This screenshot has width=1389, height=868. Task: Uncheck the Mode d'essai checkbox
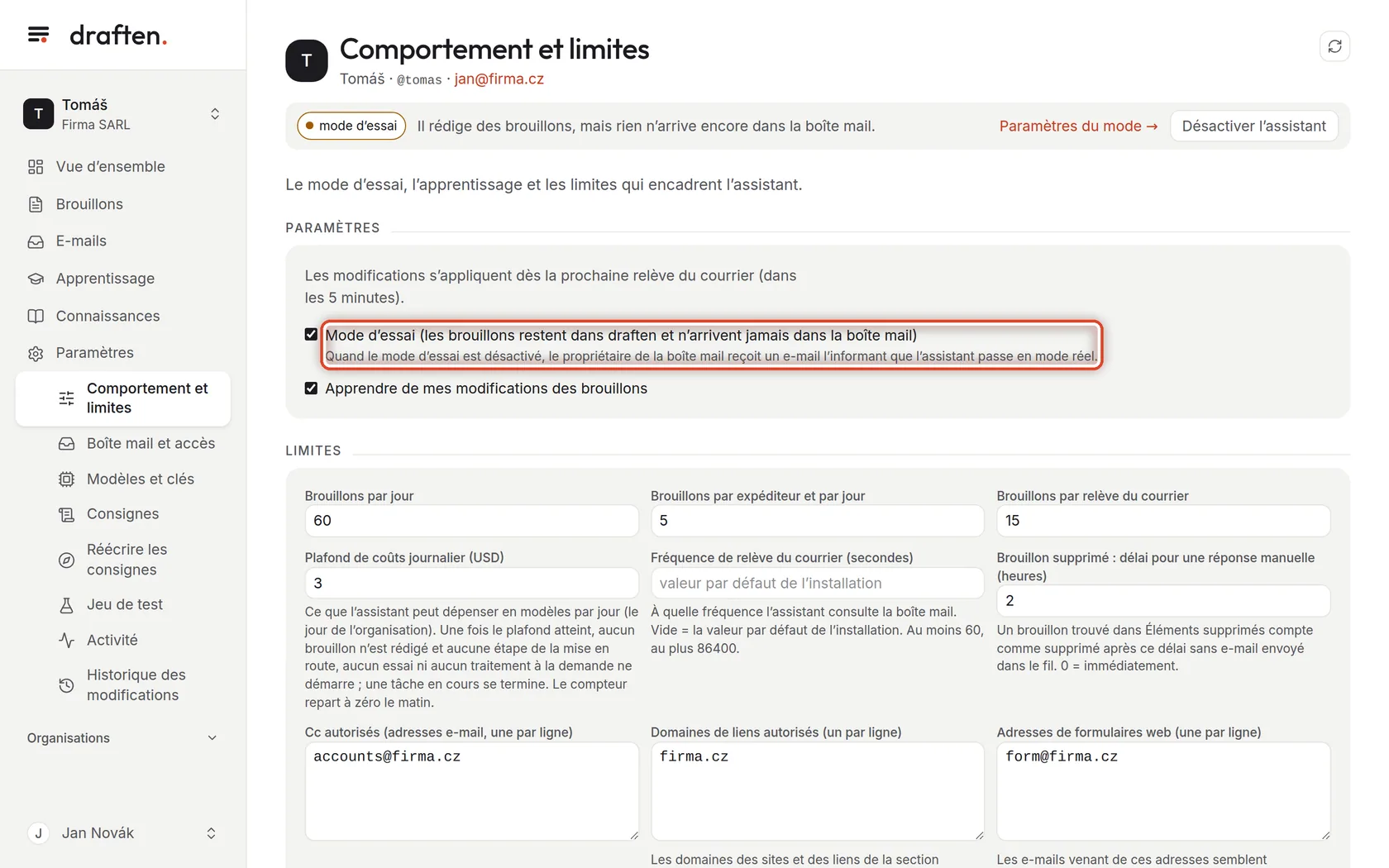[x=311, y=335]
